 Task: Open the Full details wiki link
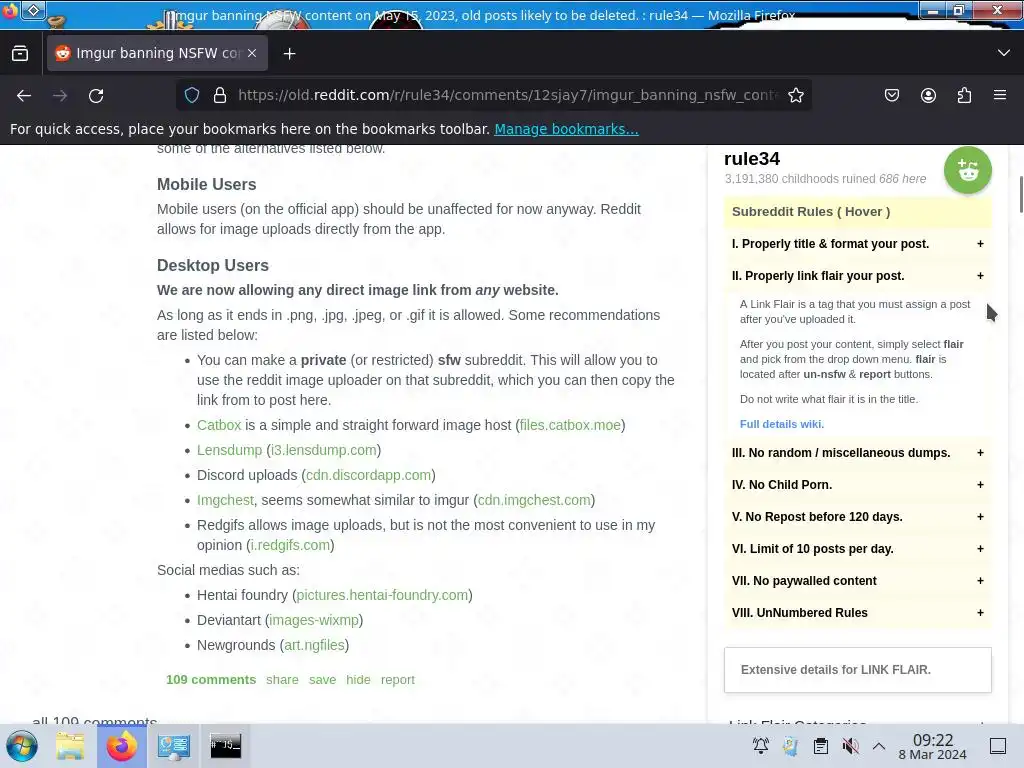(782, 424)
